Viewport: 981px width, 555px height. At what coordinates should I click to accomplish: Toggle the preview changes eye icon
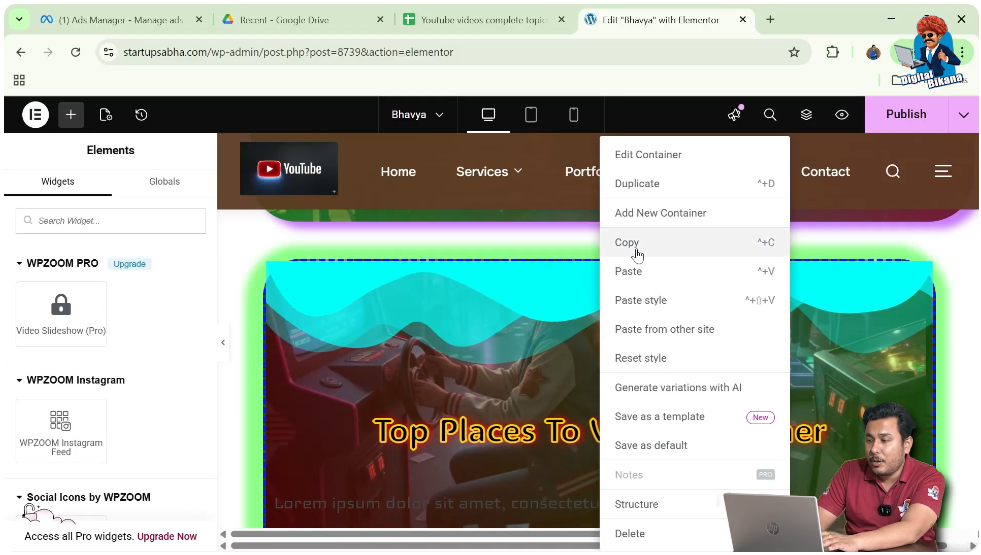[842, 115]
